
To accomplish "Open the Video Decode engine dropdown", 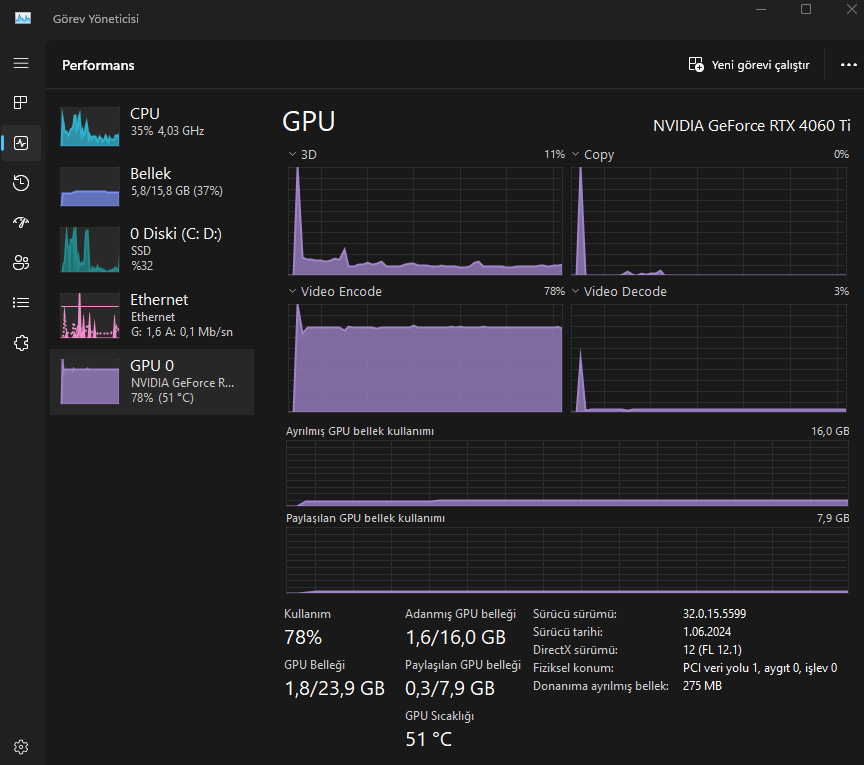I will click(619, 292).
